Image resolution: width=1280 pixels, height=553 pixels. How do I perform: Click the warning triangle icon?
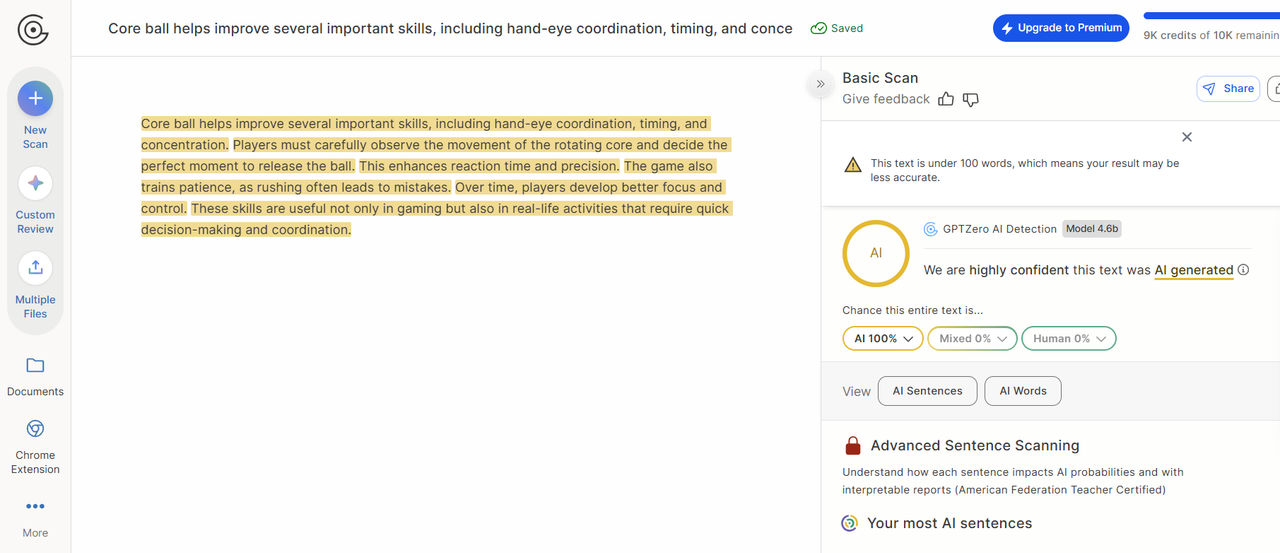point(853,165)
